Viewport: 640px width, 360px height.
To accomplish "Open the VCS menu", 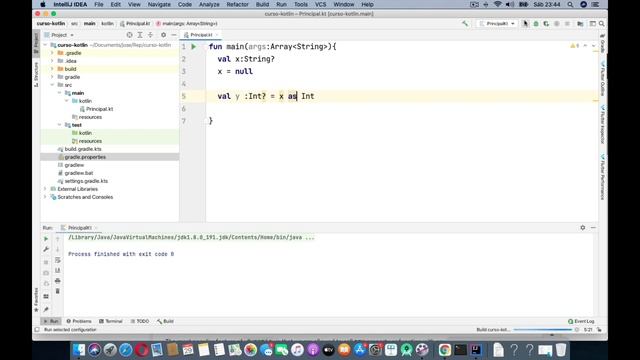I will (x=320, y=4).
